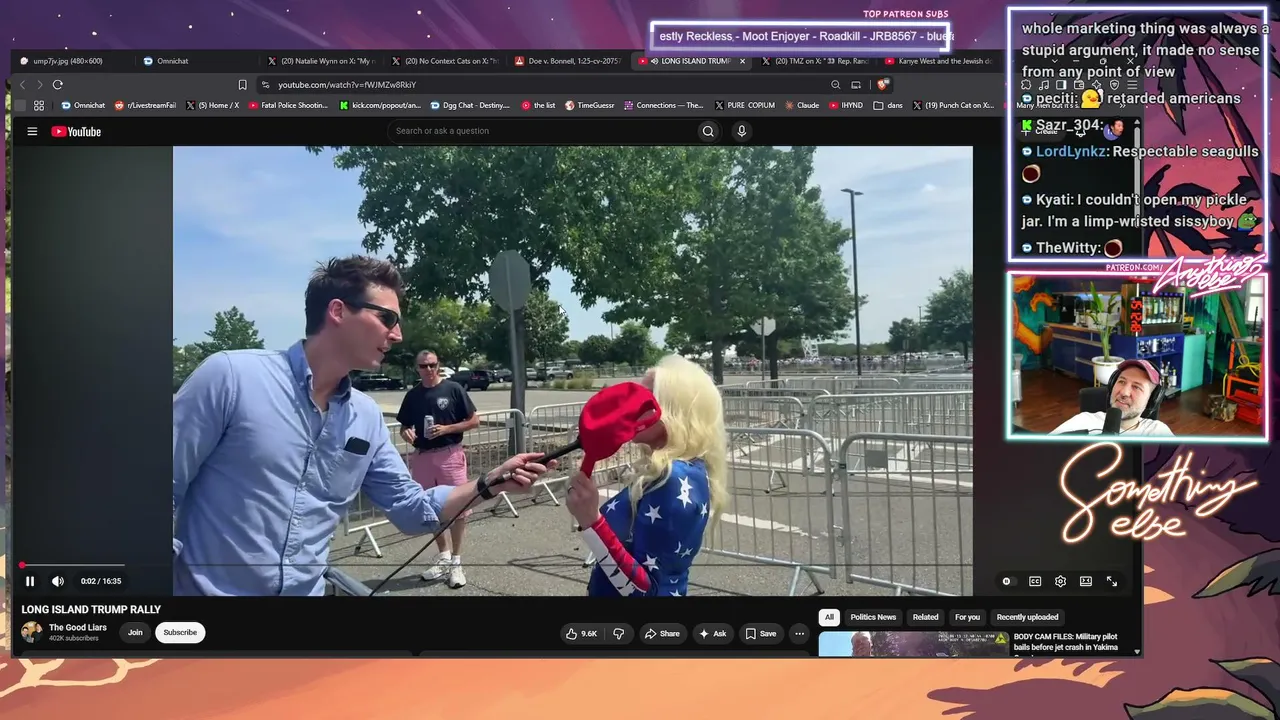Expand the dans bookmarks folder
This screenshot has width=1280, height=720.
pos(888,105)
